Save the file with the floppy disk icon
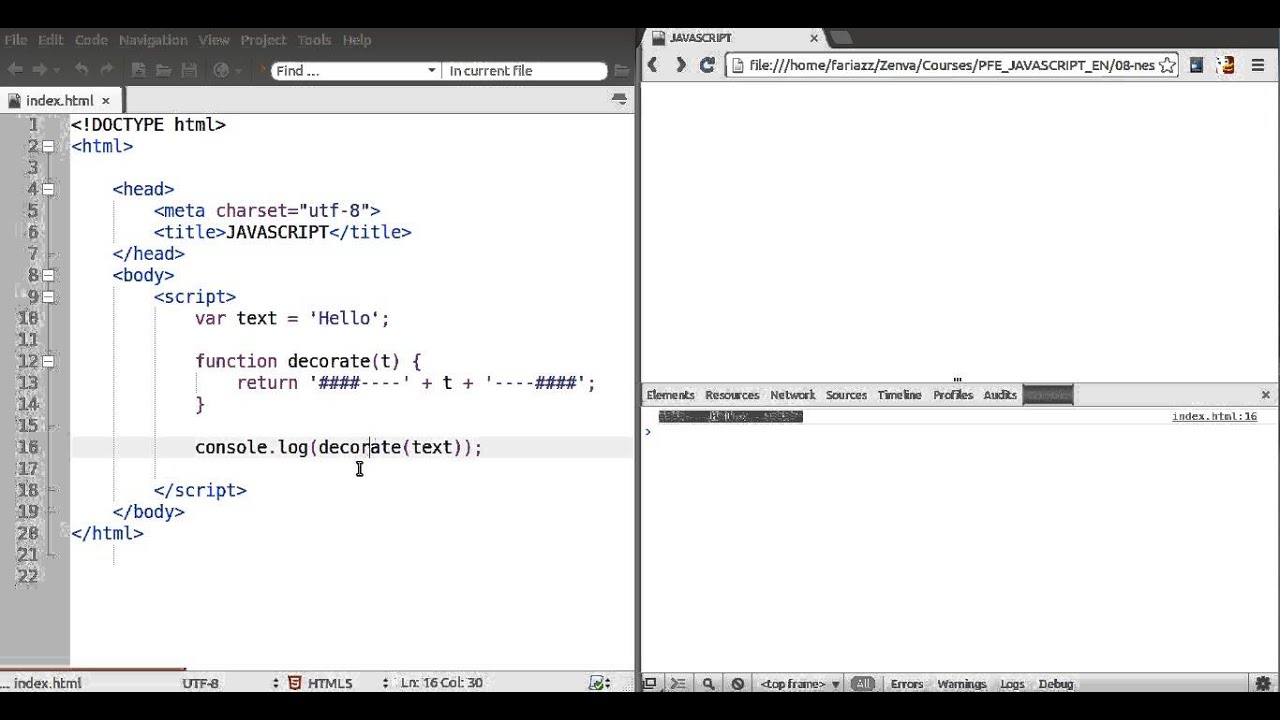 (189, 70)
